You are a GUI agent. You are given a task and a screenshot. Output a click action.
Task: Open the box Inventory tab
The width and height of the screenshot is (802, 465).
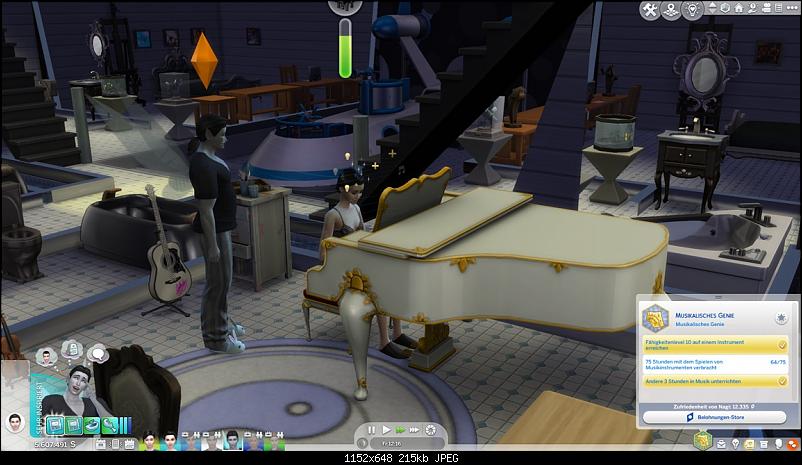pyautogui.click(x=764, y=445)
